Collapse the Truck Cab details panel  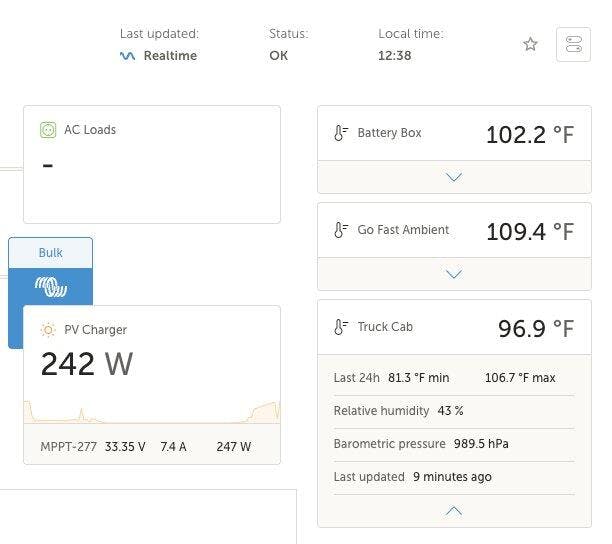pos(454,511)
